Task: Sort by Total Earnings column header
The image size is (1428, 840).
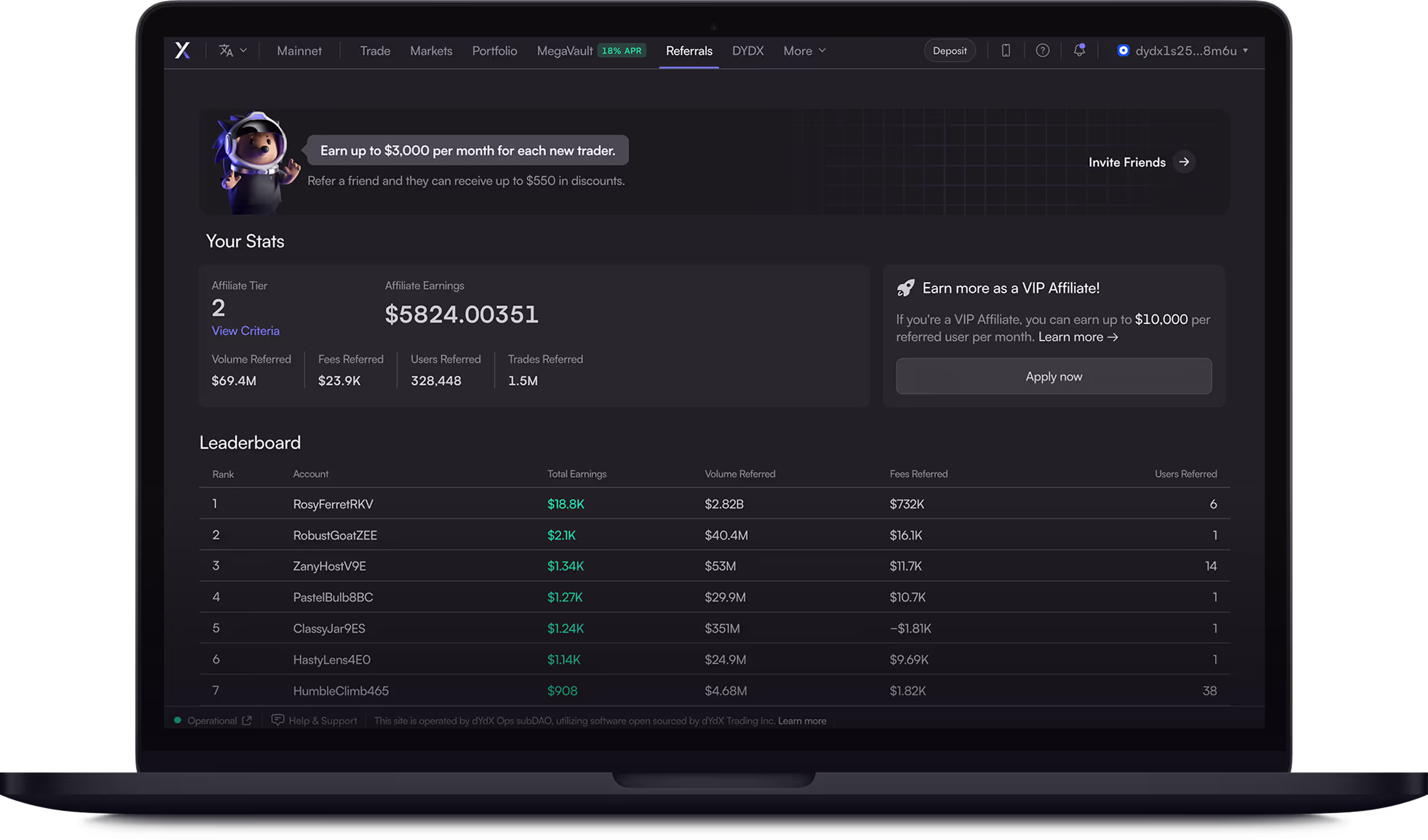Action: 577,473
